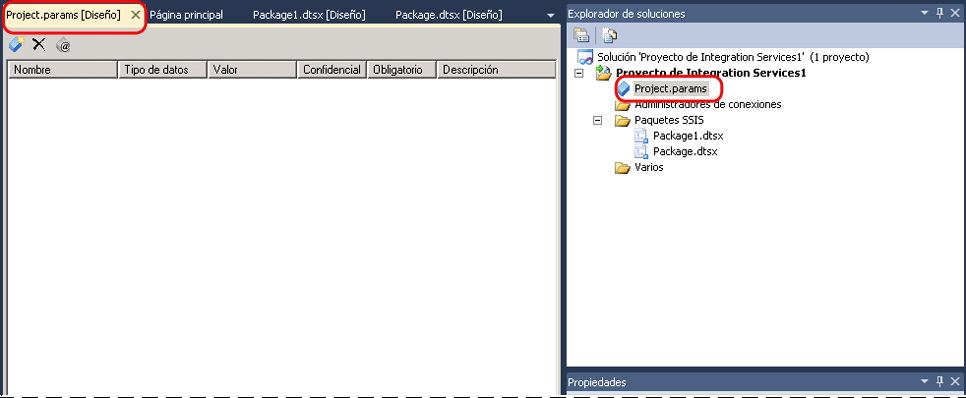Open Propiedades panel window options dropdown

[924, 382]
